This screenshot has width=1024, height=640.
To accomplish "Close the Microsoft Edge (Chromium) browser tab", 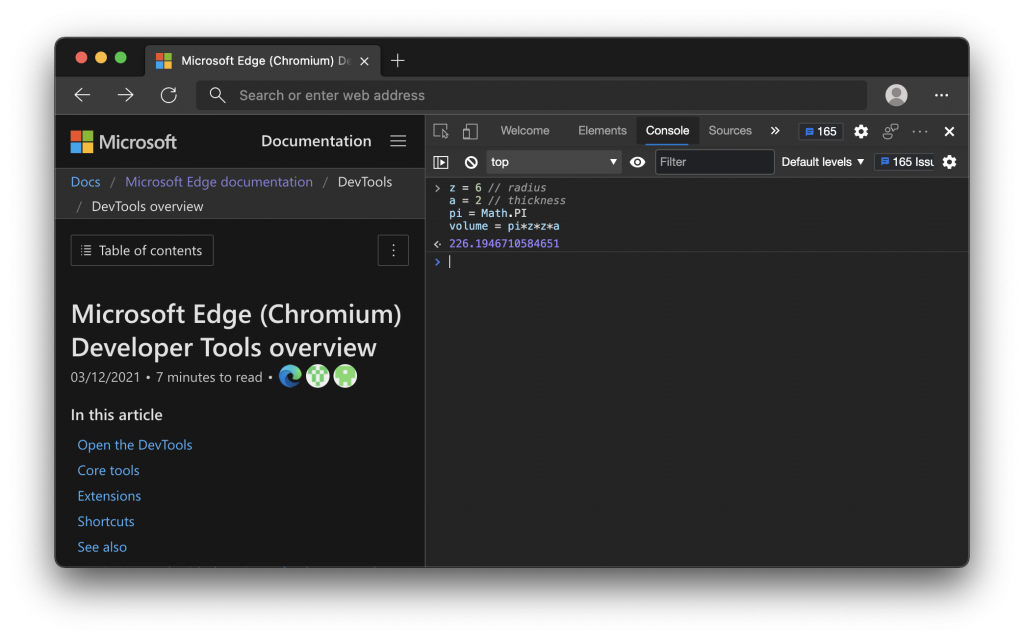I will (x=364, y=61).
